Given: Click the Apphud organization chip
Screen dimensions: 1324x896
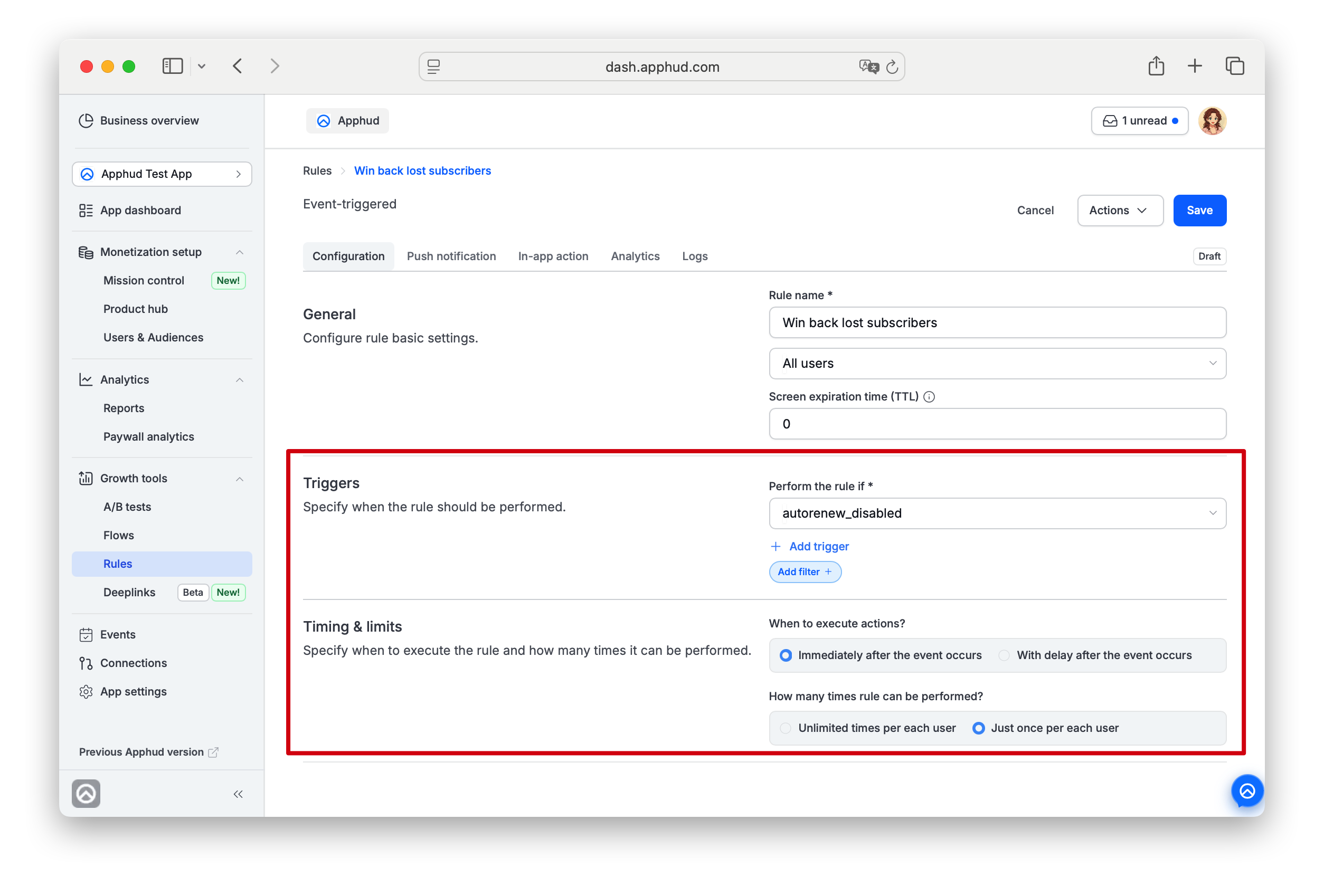Looking at the screenshot, I should (347, 121).
